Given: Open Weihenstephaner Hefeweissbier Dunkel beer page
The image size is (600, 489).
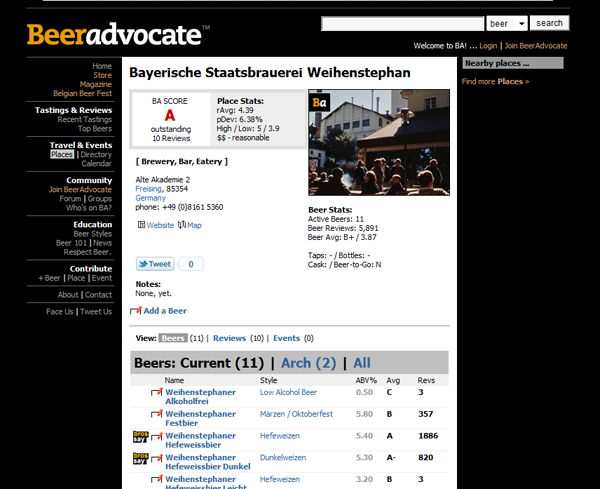Looking at the screenshot, I should point(208,462).
